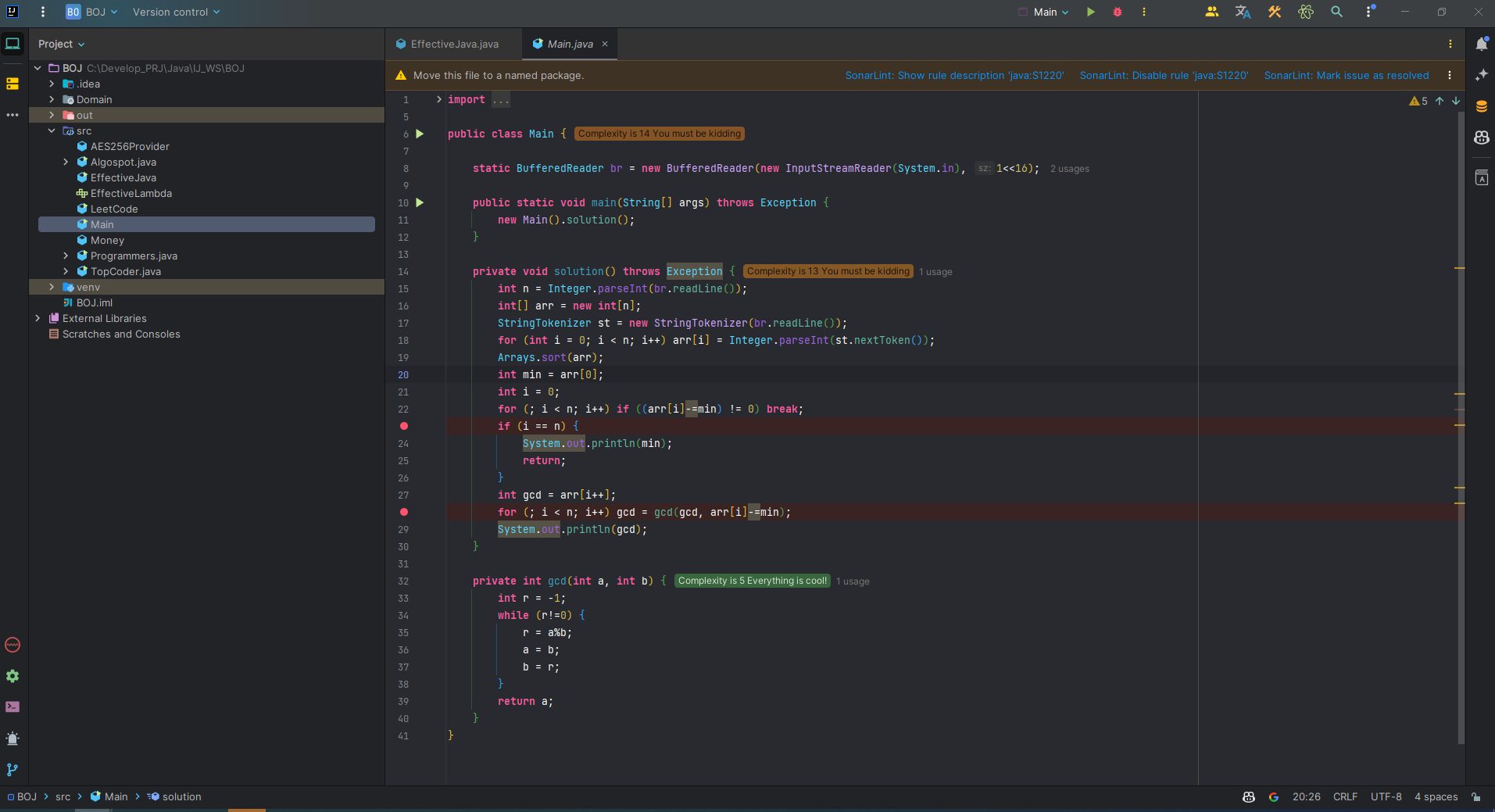Open build tools wrench icon
Image resolution: width=1495 pixels, height=812 pixels.
pyautogui.click(x=1275, y=12)
